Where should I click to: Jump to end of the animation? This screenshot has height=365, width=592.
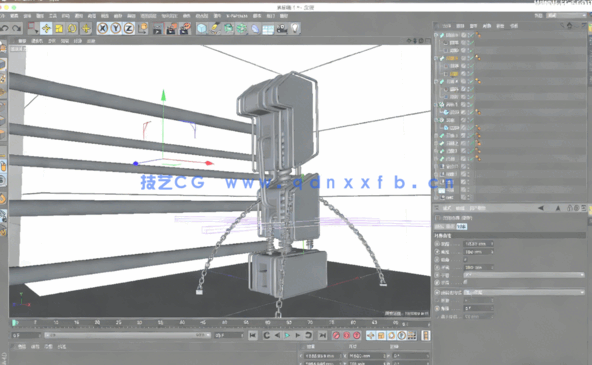(322, 335)
